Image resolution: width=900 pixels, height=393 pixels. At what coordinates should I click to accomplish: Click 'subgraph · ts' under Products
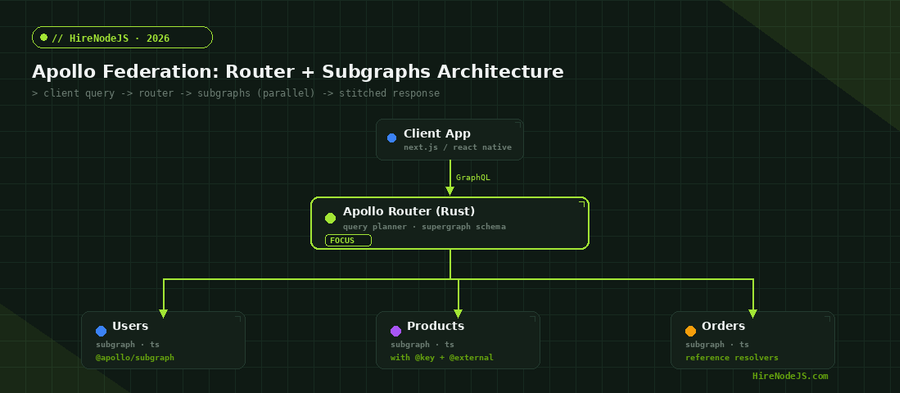pos(422,345)
